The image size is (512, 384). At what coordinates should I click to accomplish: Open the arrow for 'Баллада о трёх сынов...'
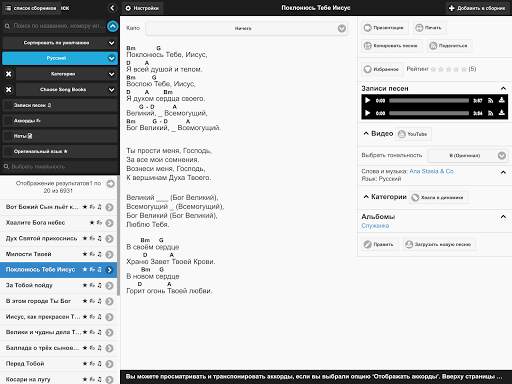pos(109,348)
